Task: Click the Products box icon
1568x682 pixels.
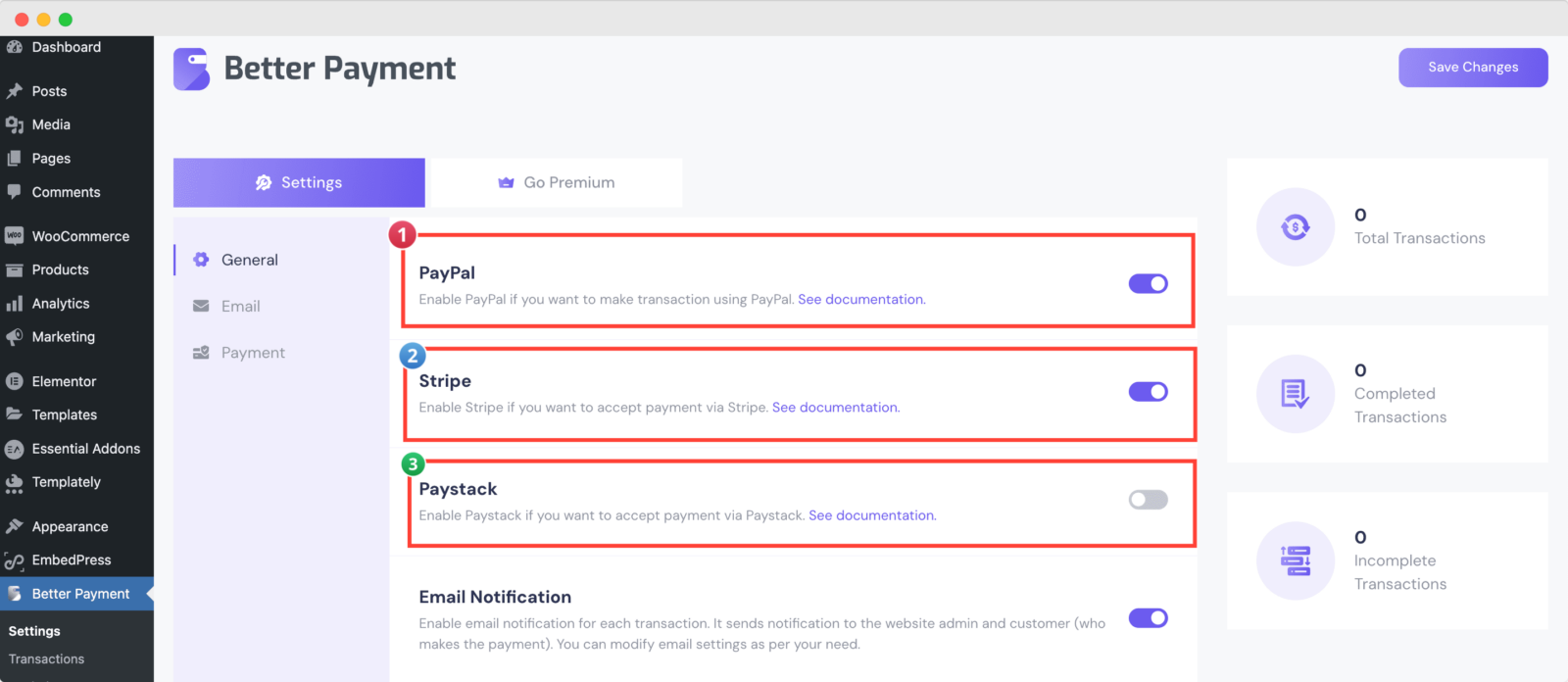Action: pyautogui.click(x=14, y=269)
